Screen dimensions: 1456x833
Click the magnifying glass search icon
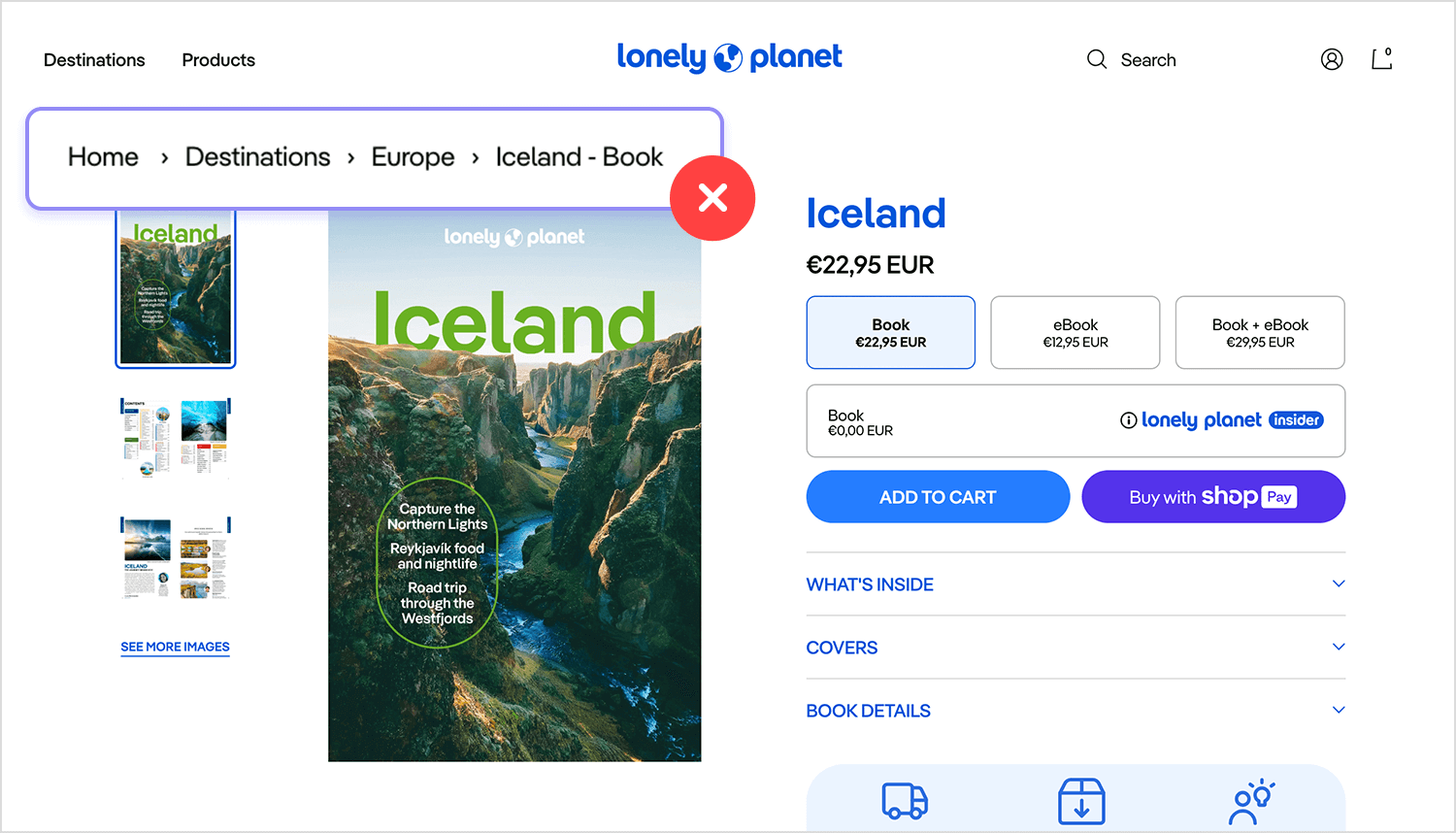coord(1097,59)
